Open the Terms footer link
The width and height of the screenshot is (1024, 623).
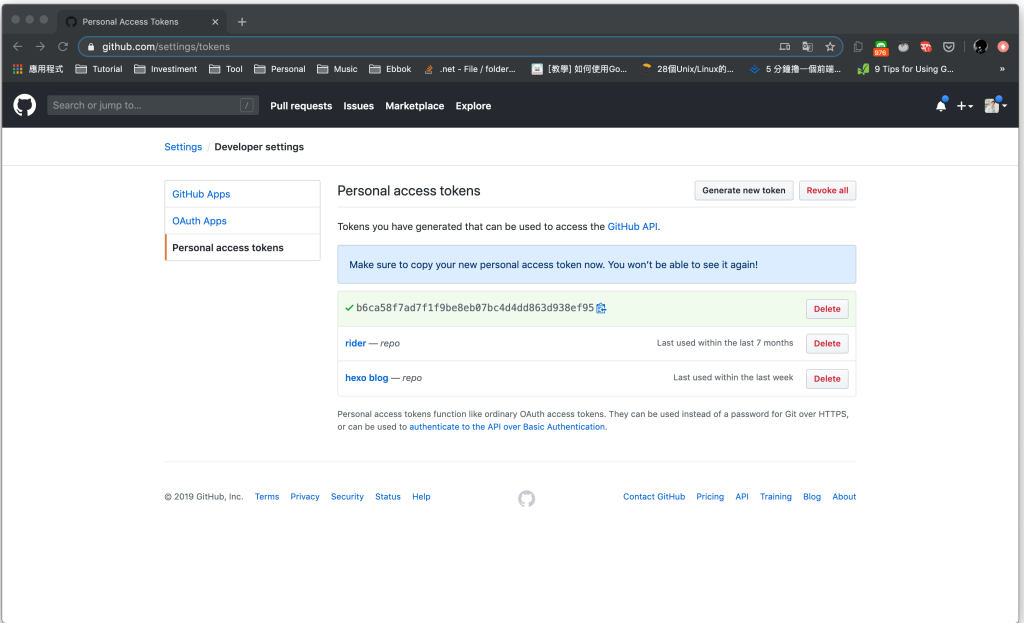coord(266,496)
